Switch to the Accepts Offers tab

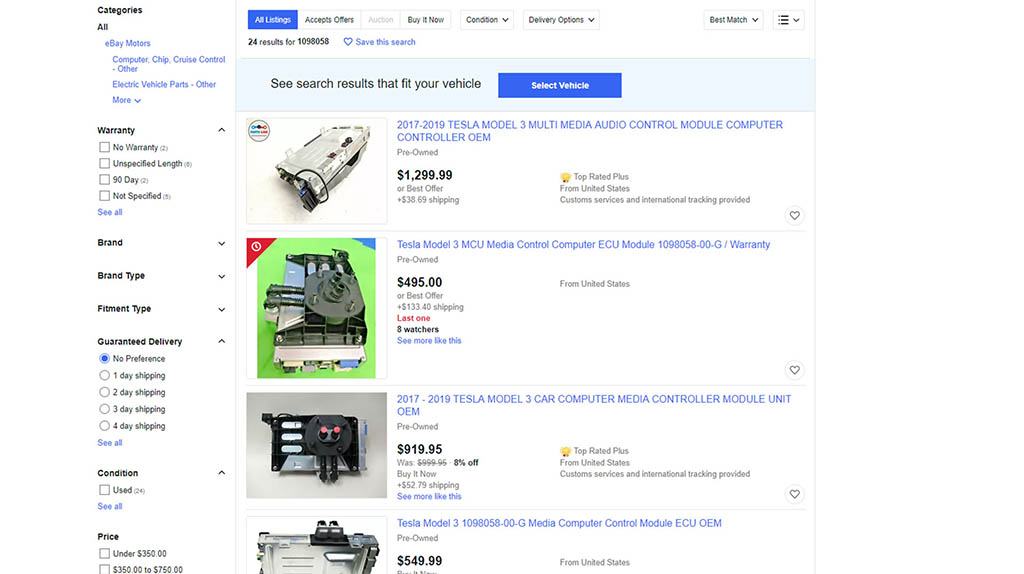click(329, 20)
